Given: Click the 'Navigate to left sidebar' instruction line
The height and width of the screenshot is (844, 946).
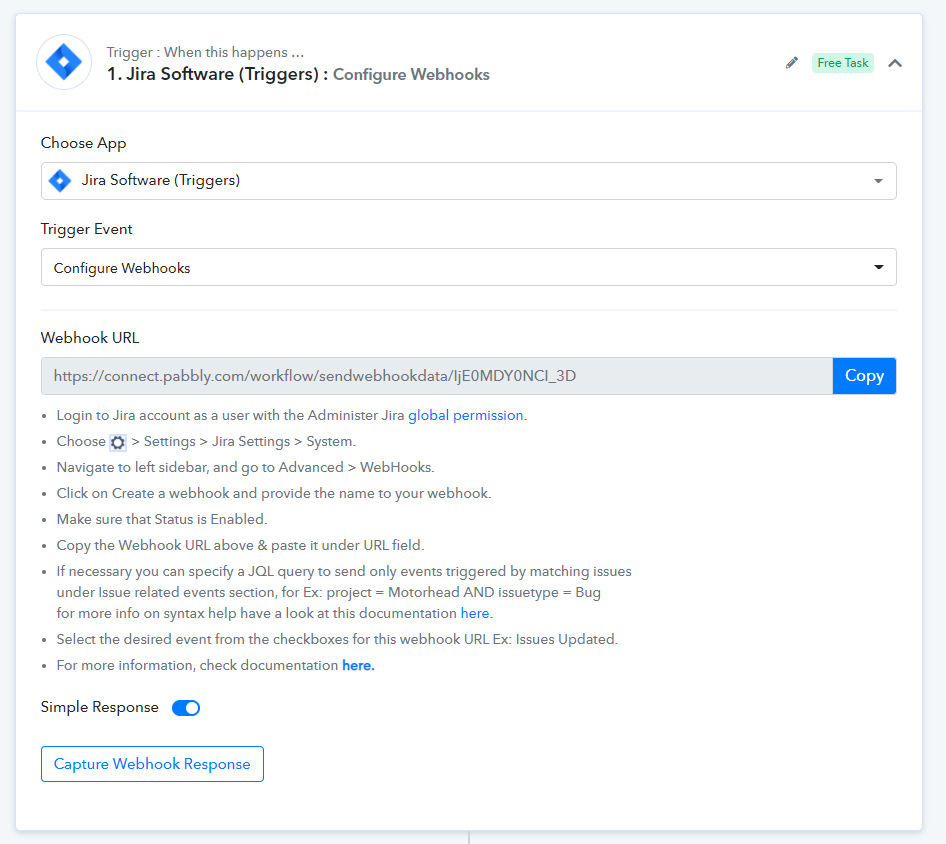Looking at the screenshot, I should 246,468.
